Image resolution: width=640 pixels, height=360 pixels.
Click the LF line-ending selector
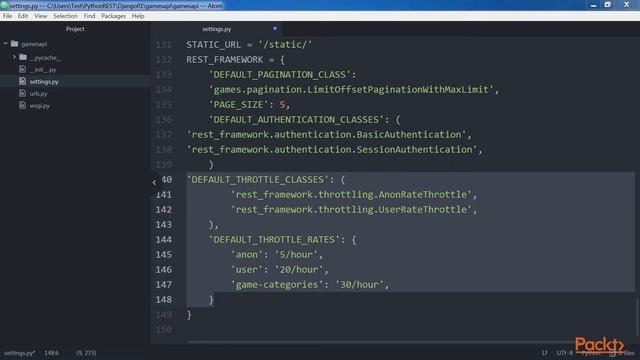tap(545, 353)
